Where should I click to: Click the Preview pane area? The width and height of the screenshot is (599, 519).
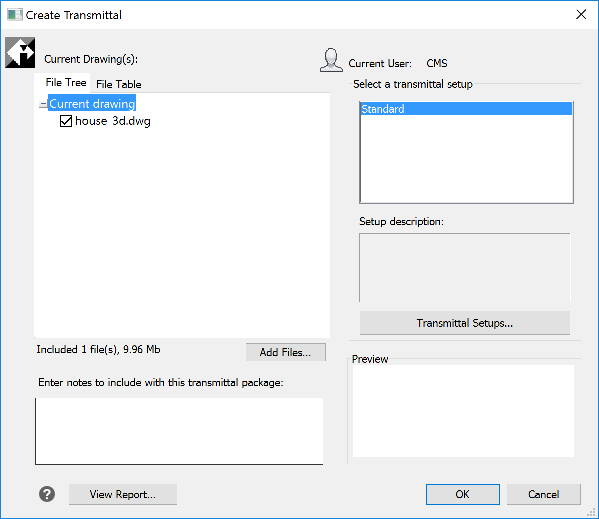(463, 411)
